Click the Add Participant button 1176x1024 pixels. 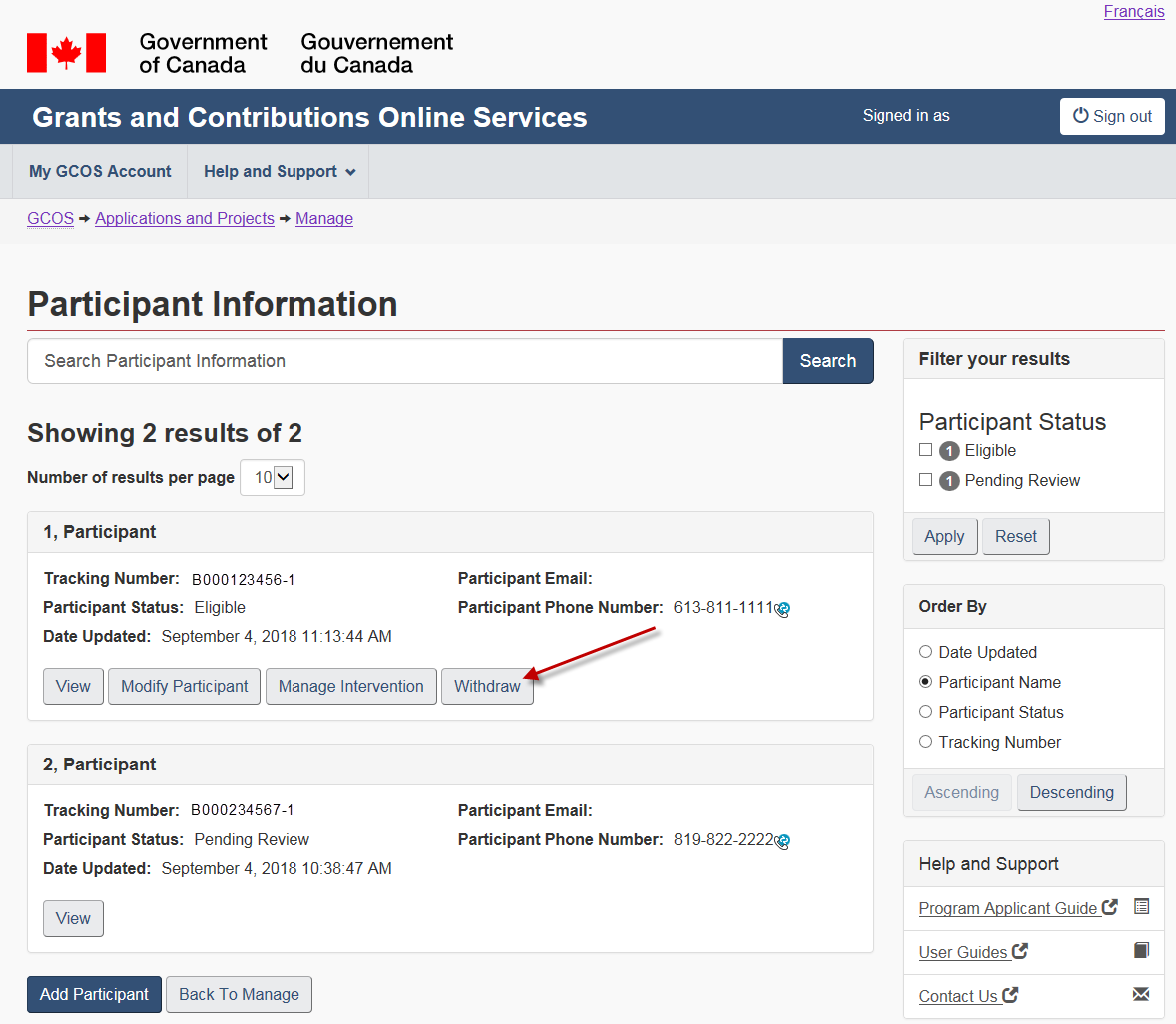click(94, 994)
